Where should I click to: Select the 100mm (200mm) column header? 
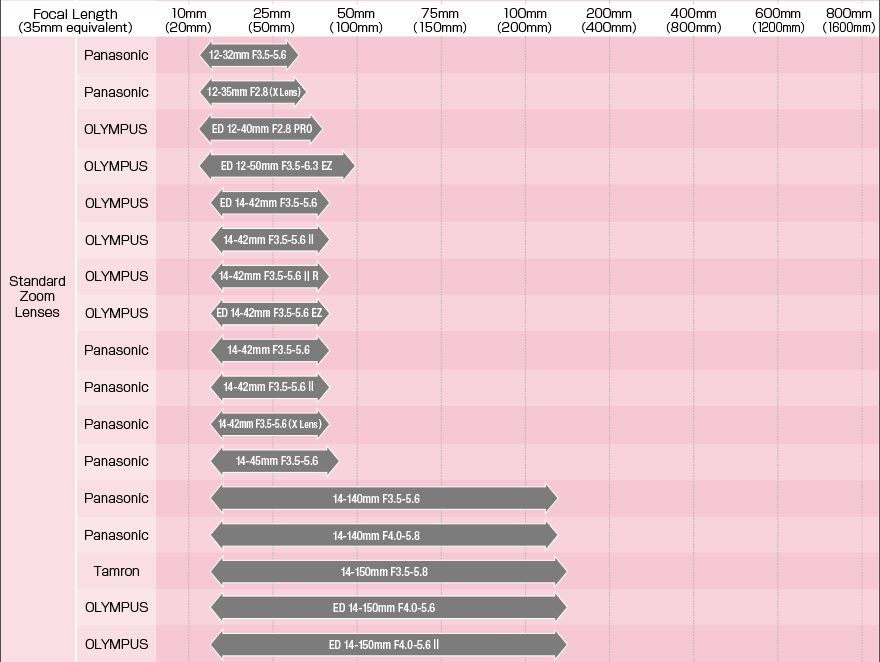(525, 20)
